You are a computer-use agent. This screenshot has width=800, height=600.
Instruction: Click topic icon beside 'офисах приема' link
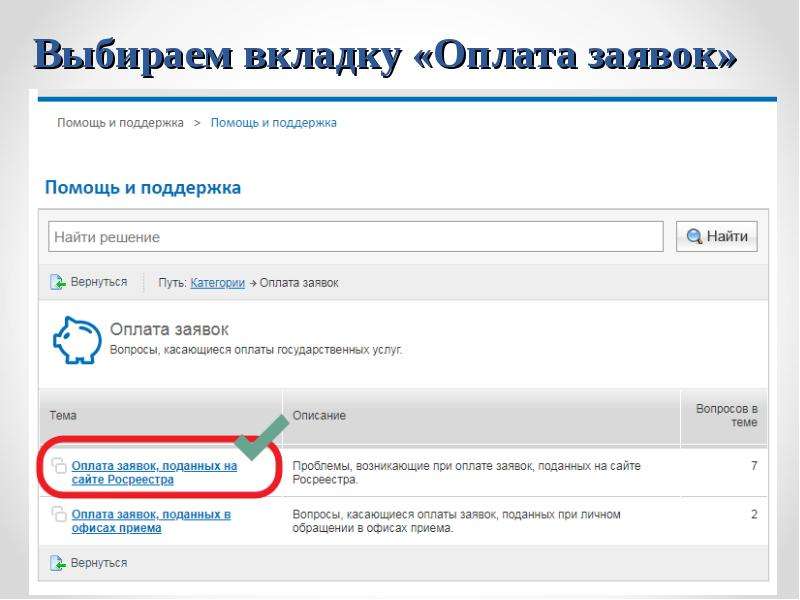tap(59, 514)
